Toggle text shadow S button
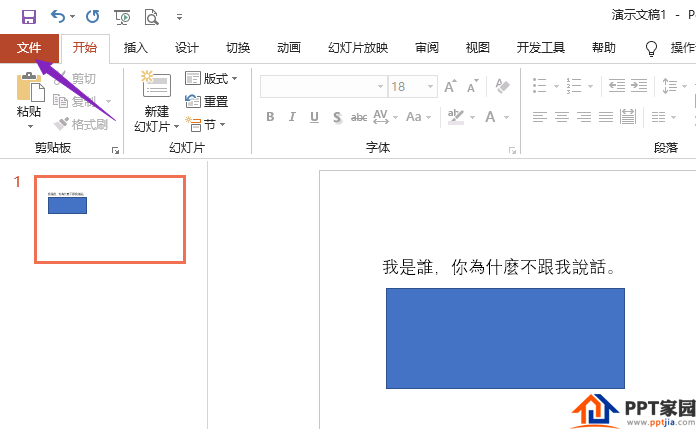 click(337, 117)
